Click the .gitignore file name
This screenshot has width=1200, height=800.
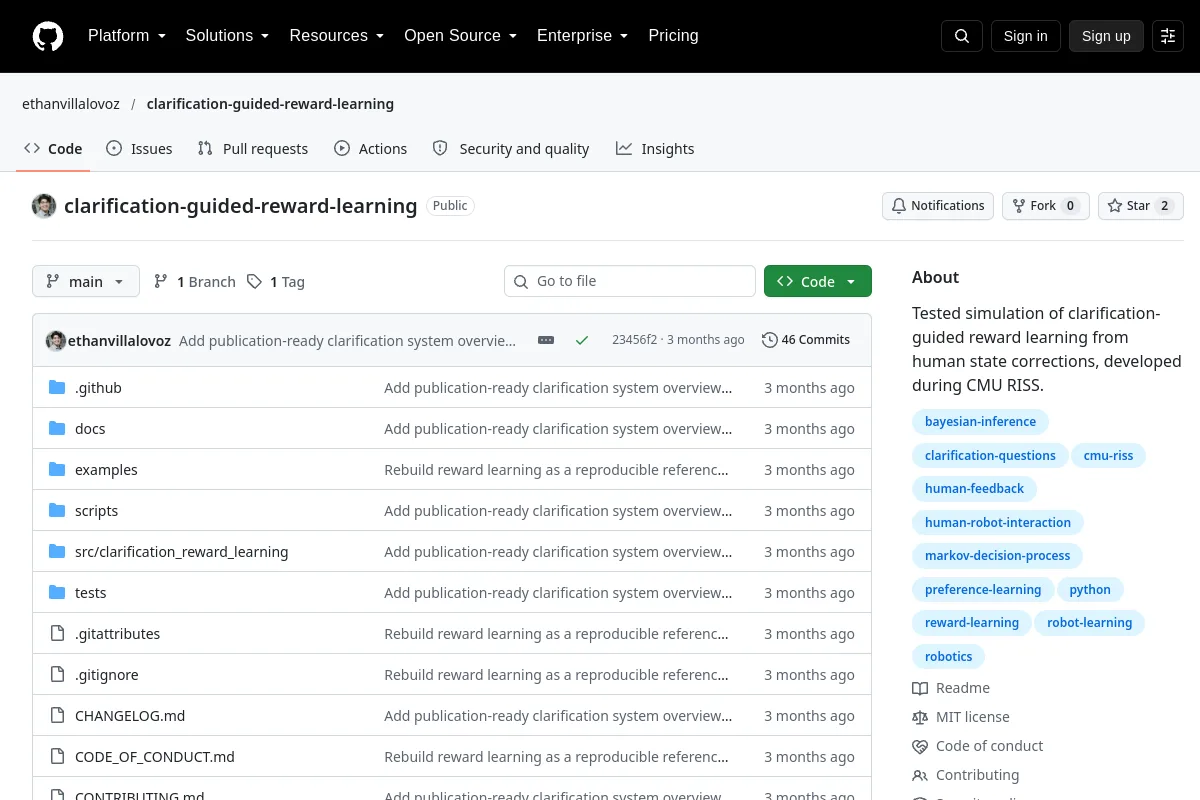point(107,675)
